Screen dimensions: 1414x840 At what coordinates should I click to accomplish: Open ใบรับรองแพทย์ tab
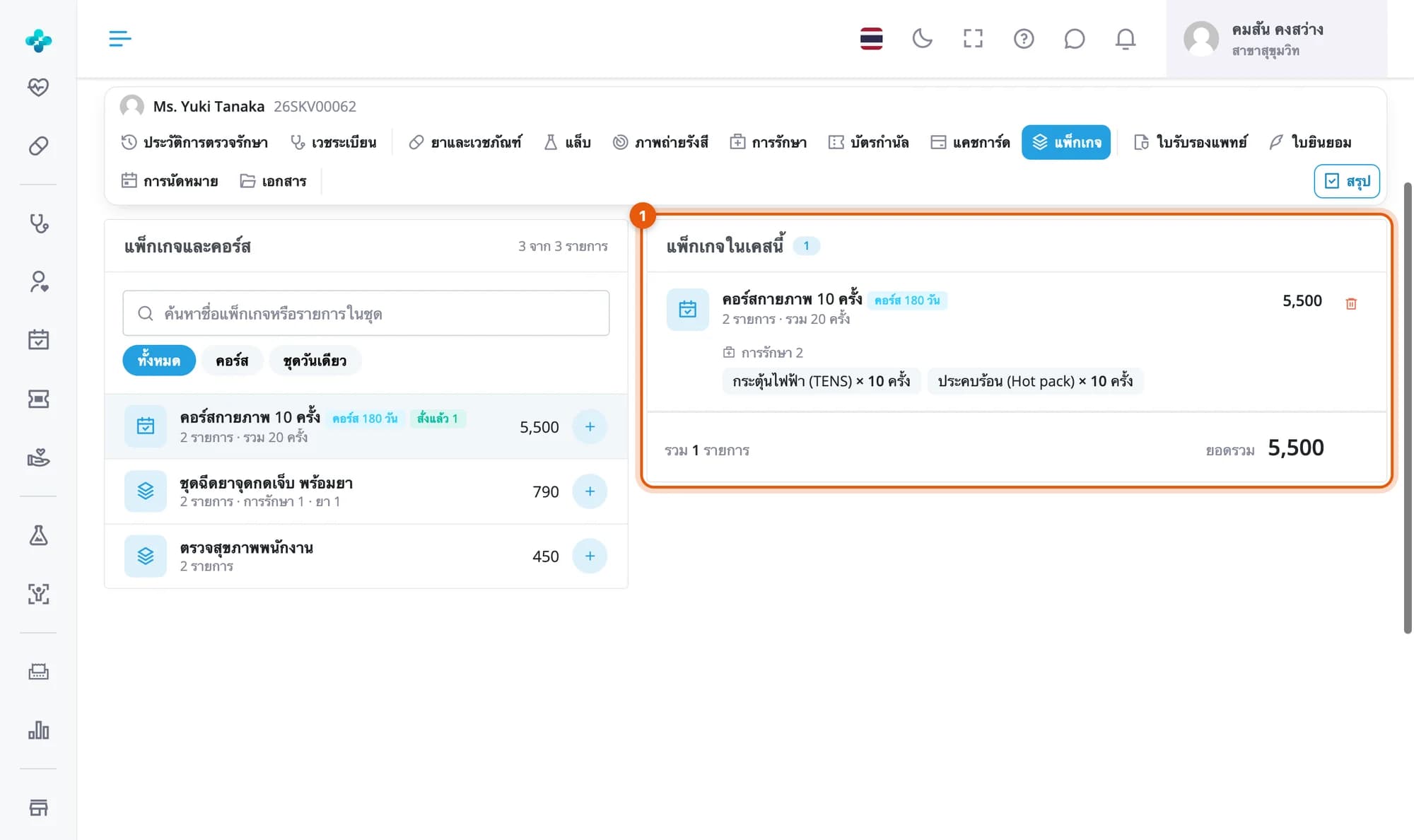tap(1191, 142)
